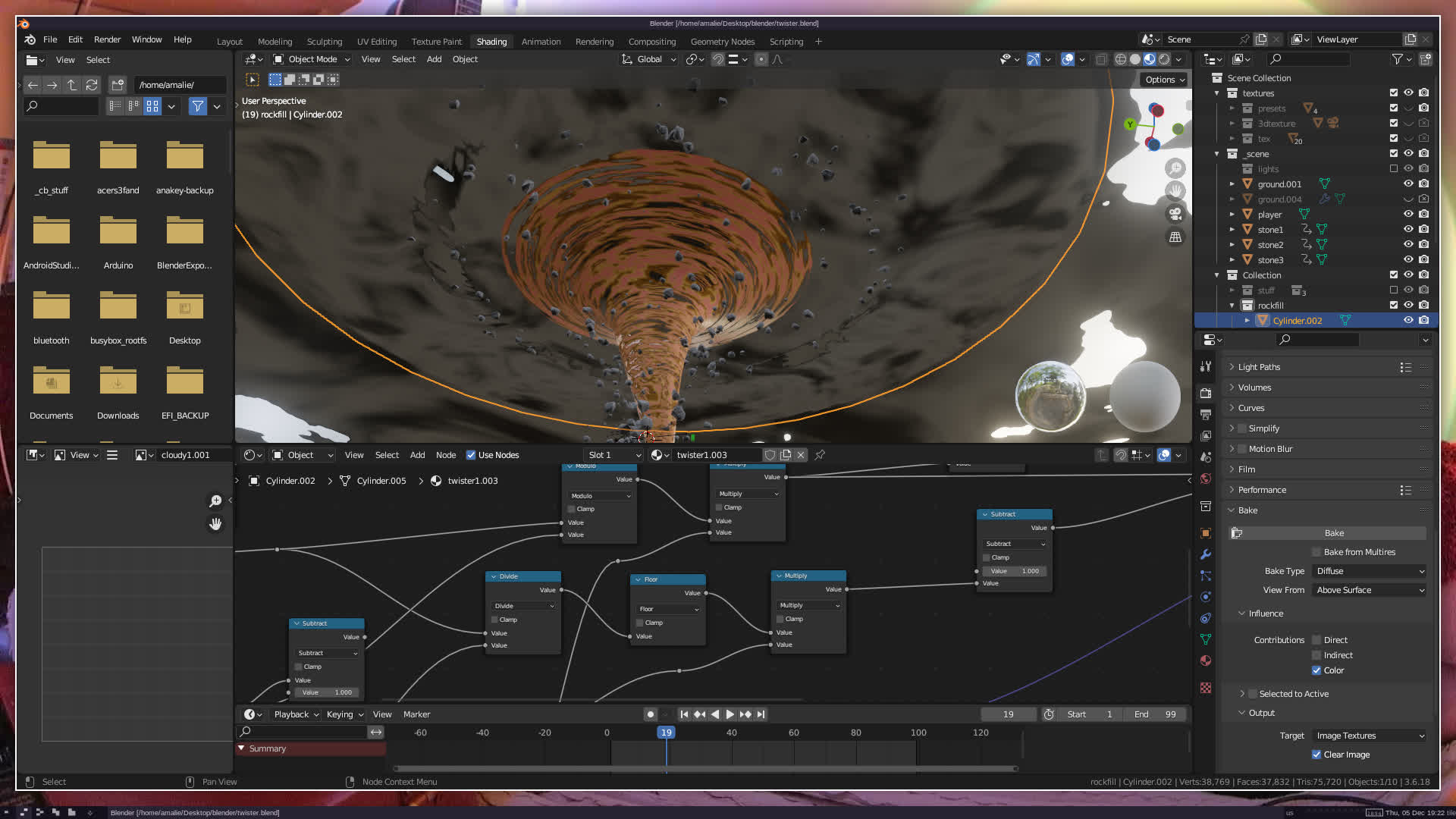Click the jump to end frame button
1456x819 pixels.
point(761,714)
